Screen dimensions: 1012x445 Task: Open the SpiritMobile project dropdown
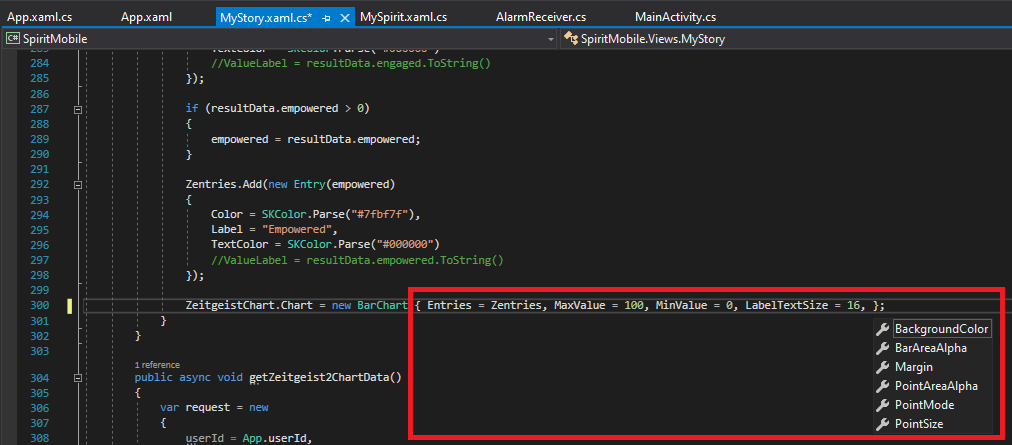coord(279,39)
